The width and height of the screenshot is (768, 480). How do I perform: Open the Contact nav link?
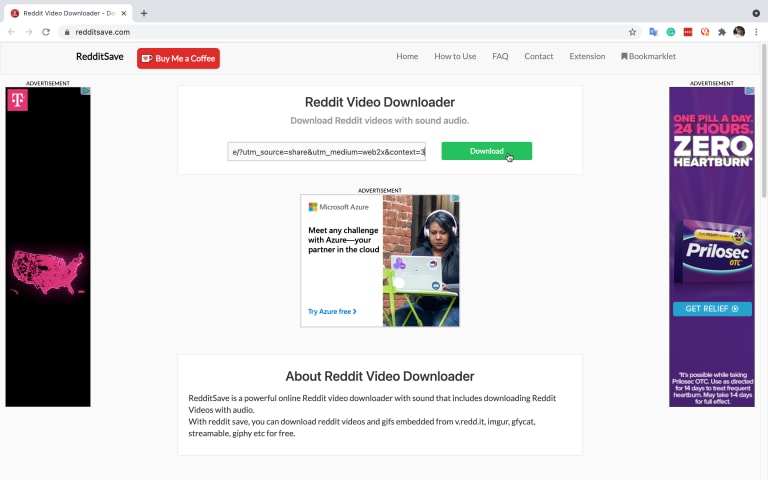539,56
